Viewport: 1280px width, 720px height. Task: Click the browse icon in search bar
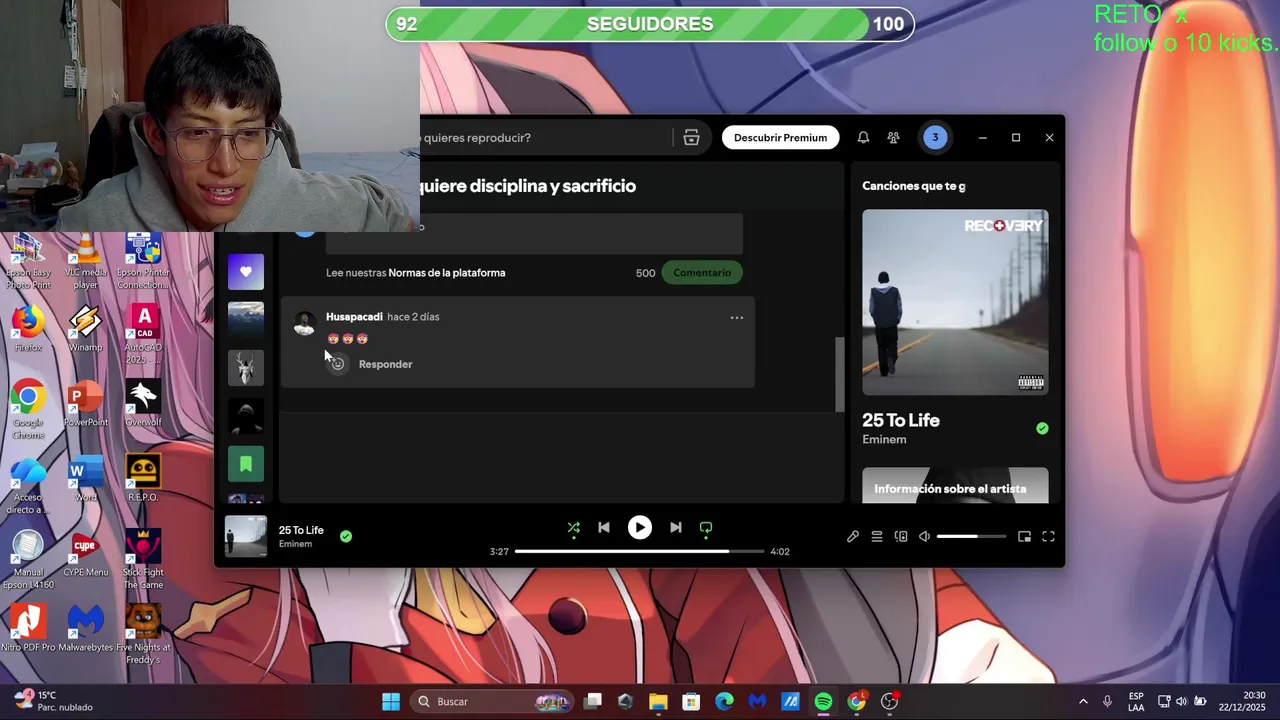(x=691, y=138)
